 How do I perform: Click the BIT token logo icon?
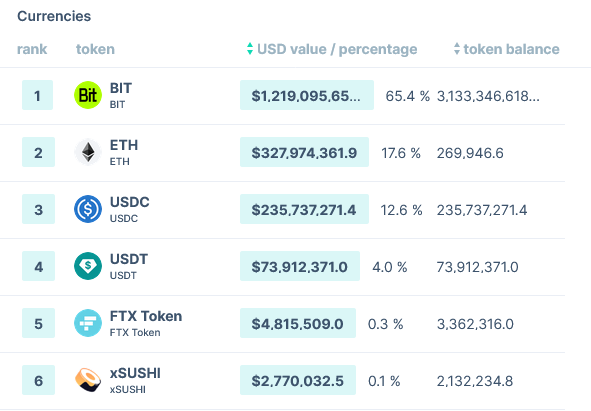[88, 95]
